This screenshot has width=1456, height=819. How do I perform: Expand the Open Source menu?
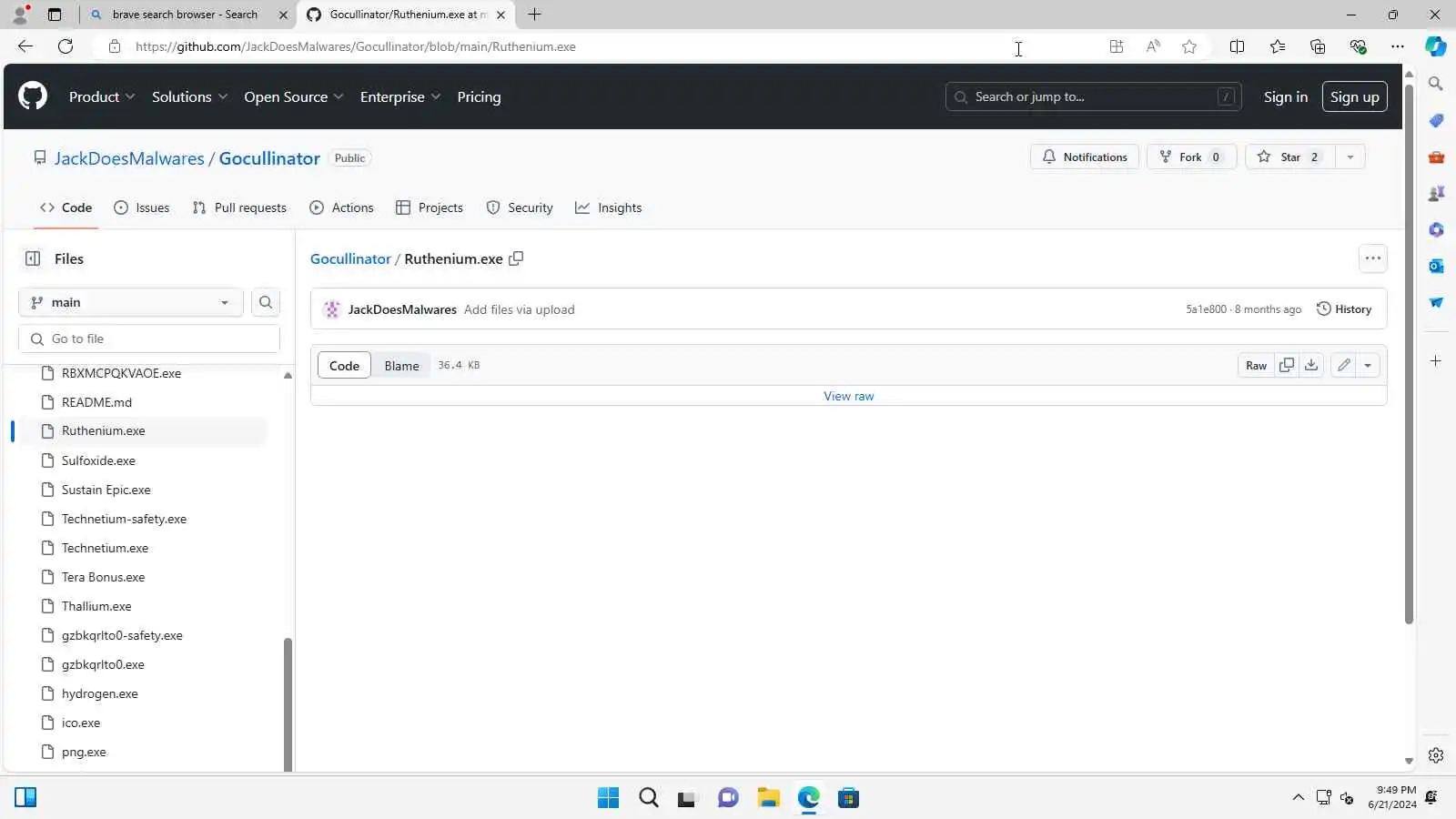pyautogui.click(x=294, y=96)
